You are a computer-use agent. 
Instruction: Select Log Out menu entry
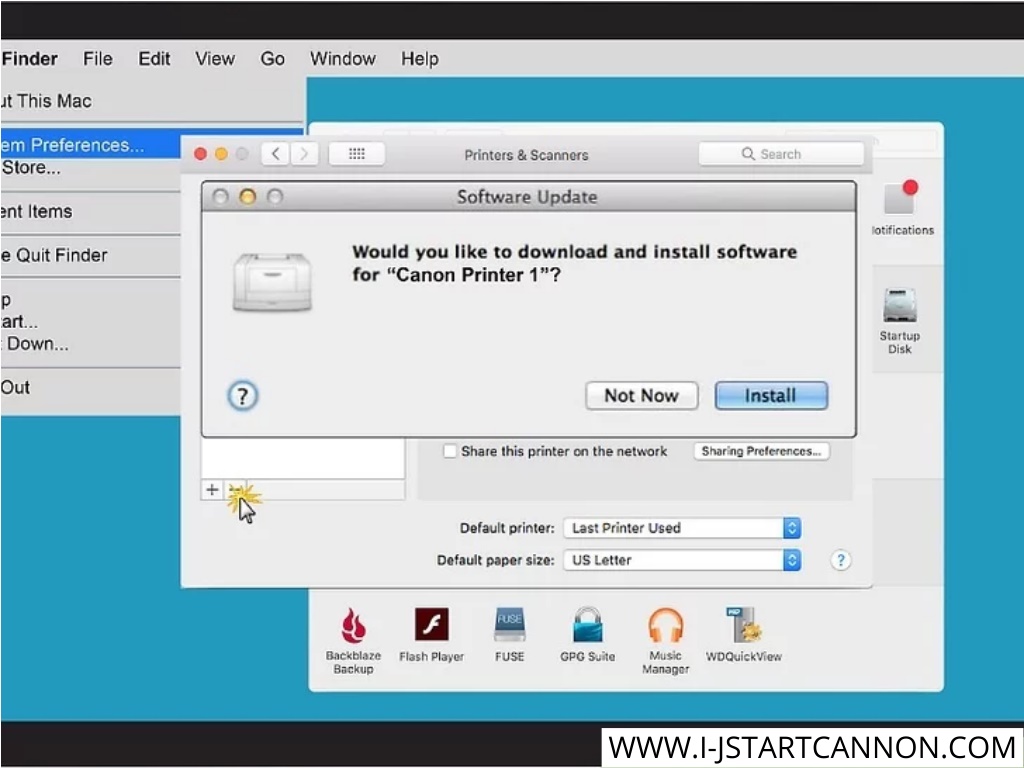[x=91, y=388]
